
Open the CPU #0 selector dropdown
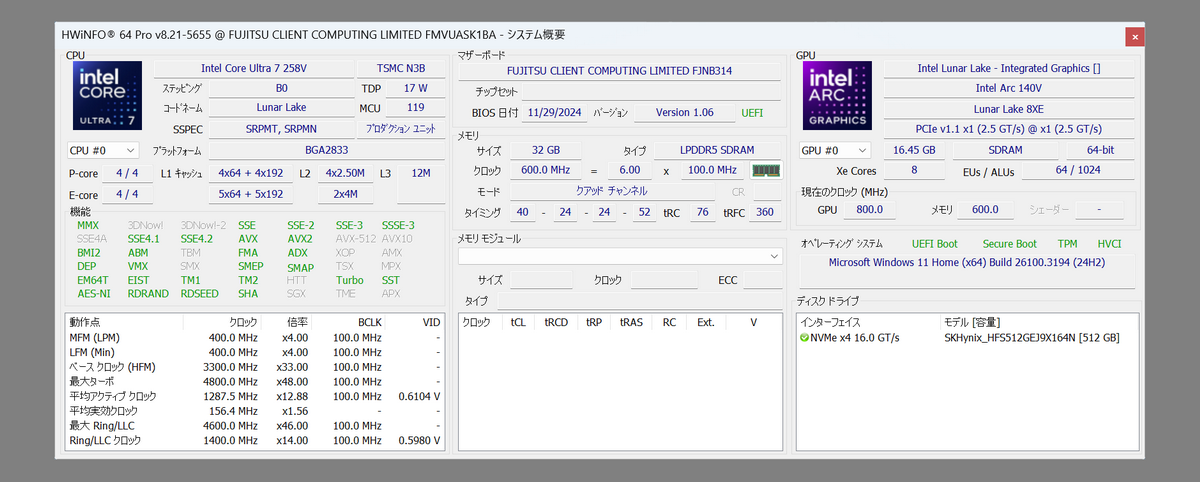[x=102, y=150]
